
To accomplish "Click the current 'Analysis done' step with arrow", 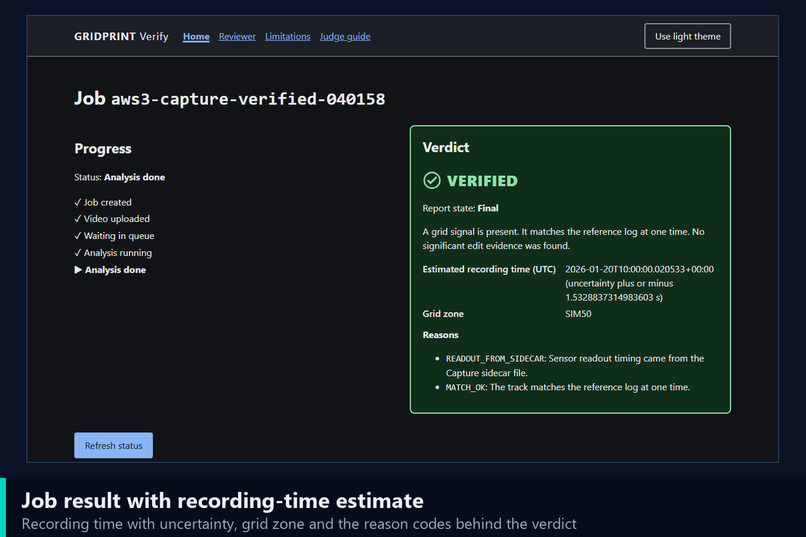I will coord(110,270).
